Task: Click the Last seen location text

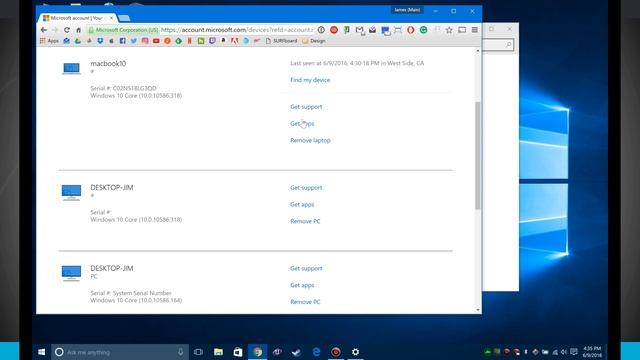Action: click(357, 63)
